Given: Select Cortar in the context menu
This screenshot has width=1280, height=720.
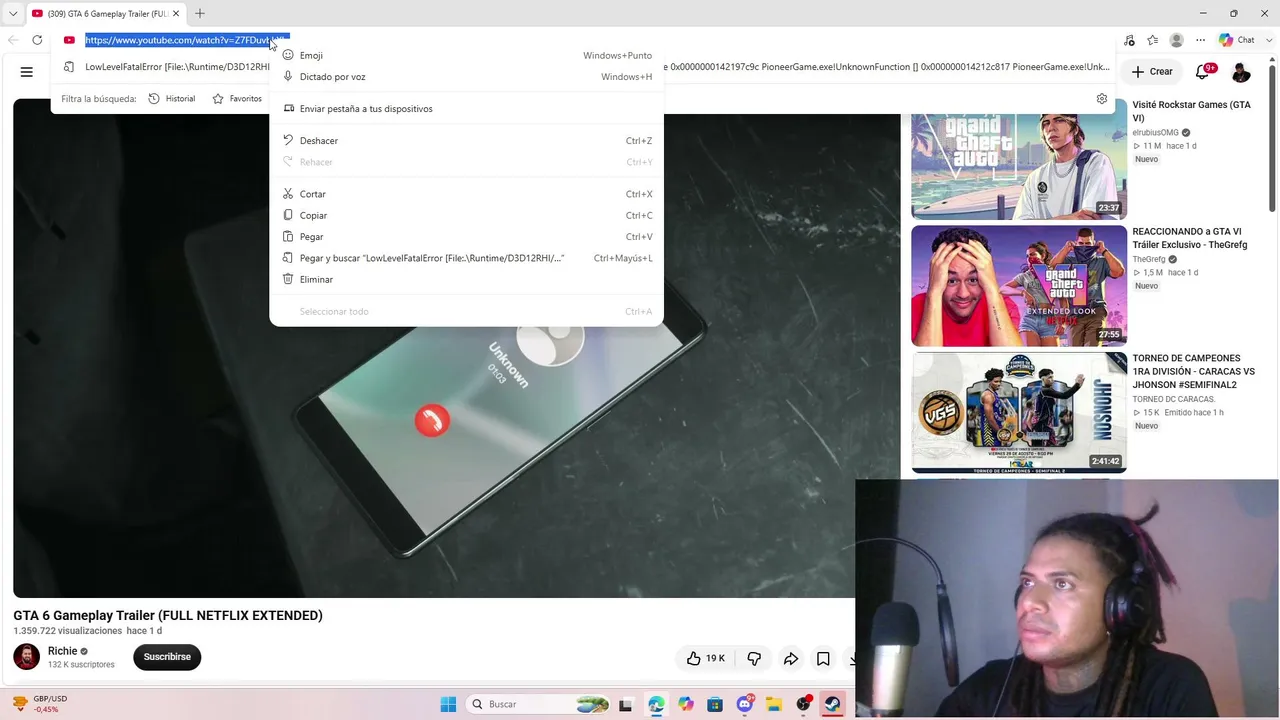Looking at the screenshot, I should (466, 194).
